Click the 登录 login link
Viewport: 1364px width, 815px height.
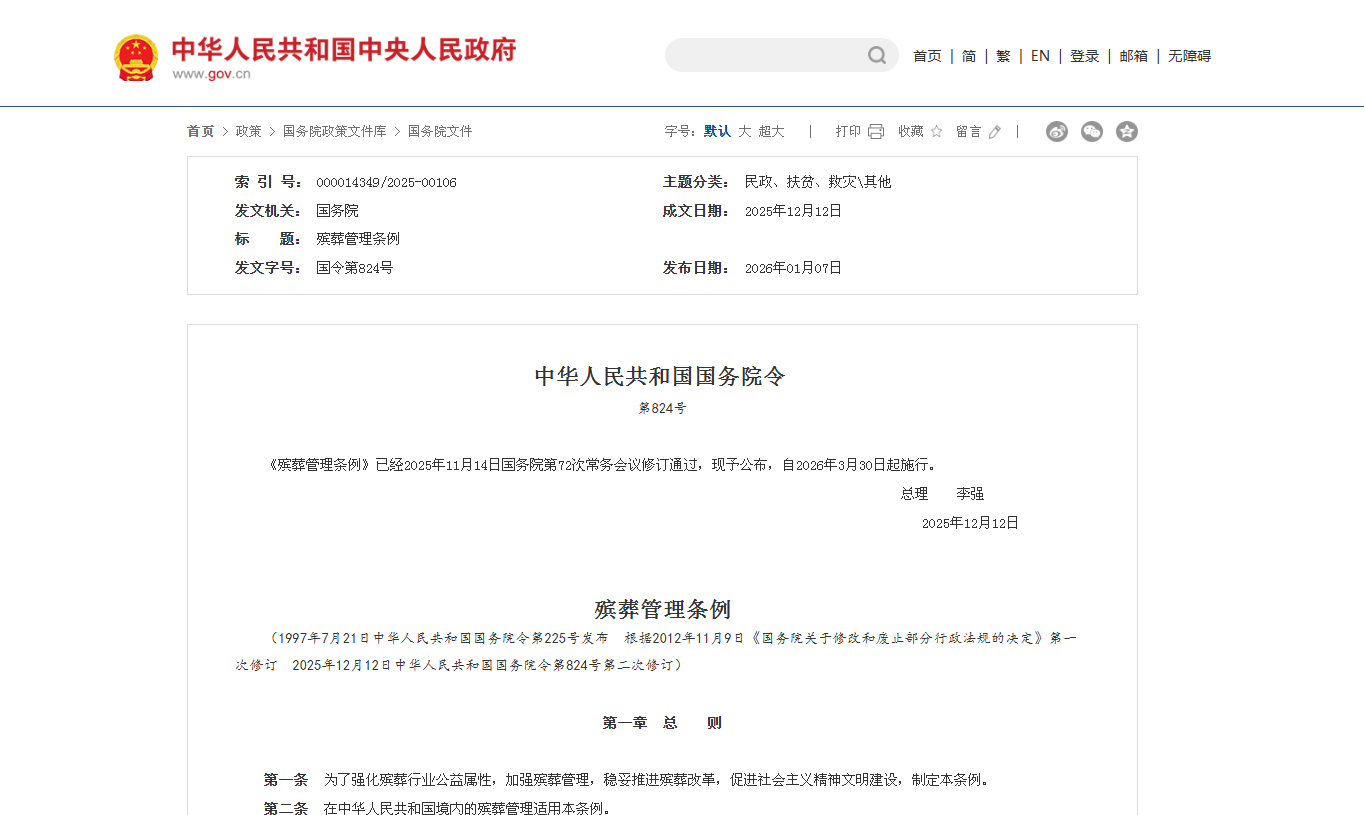1084,56
